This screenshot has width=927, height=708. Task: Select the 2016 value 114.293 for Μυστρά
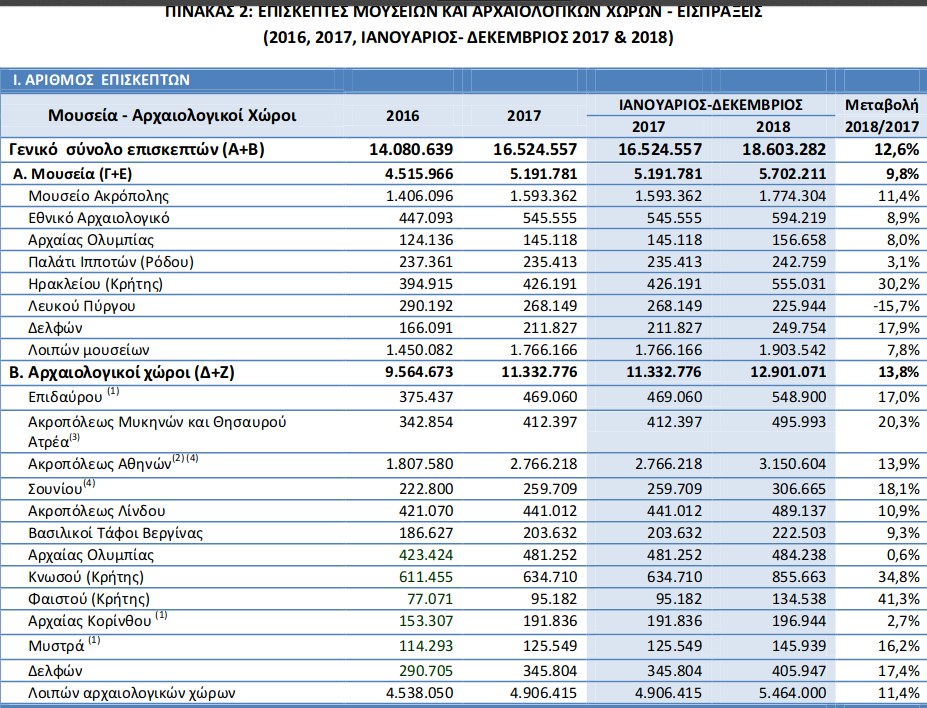click(x=423, y=643)
